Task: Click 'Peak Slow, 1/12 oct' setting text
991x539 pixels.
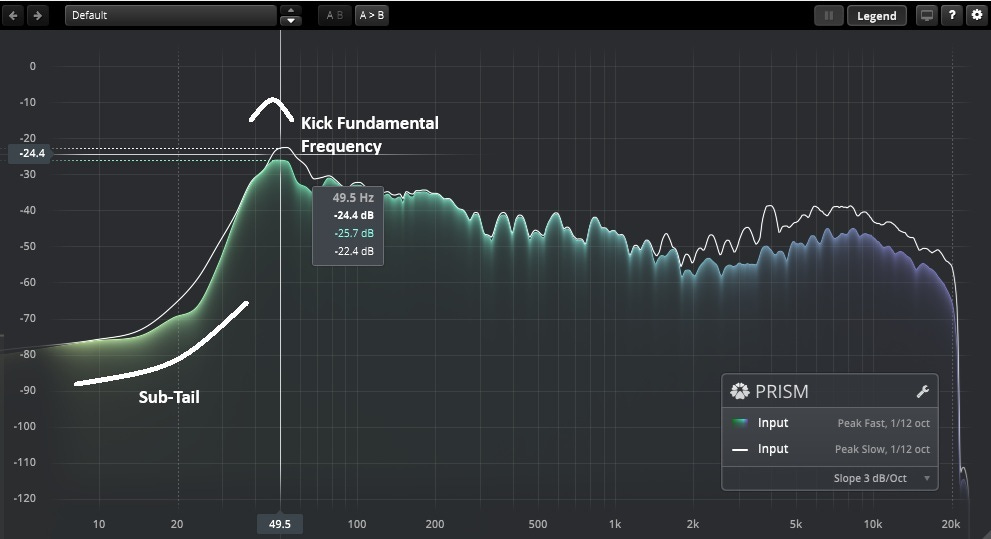Action: pyautogui.click(x=882, y=449)
